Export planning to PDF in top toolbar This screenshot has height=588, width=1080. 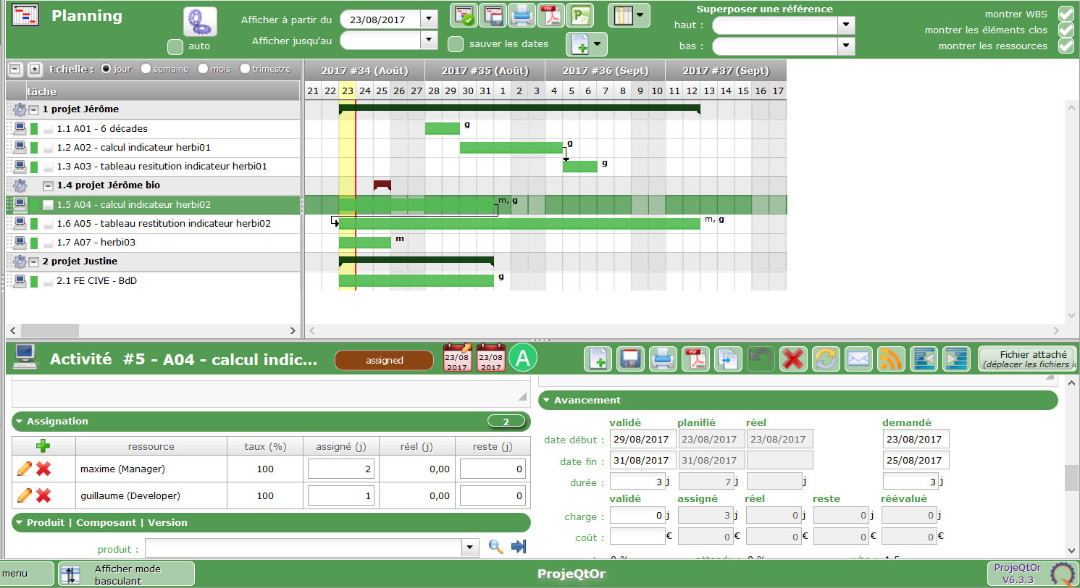tap(550, 16)
